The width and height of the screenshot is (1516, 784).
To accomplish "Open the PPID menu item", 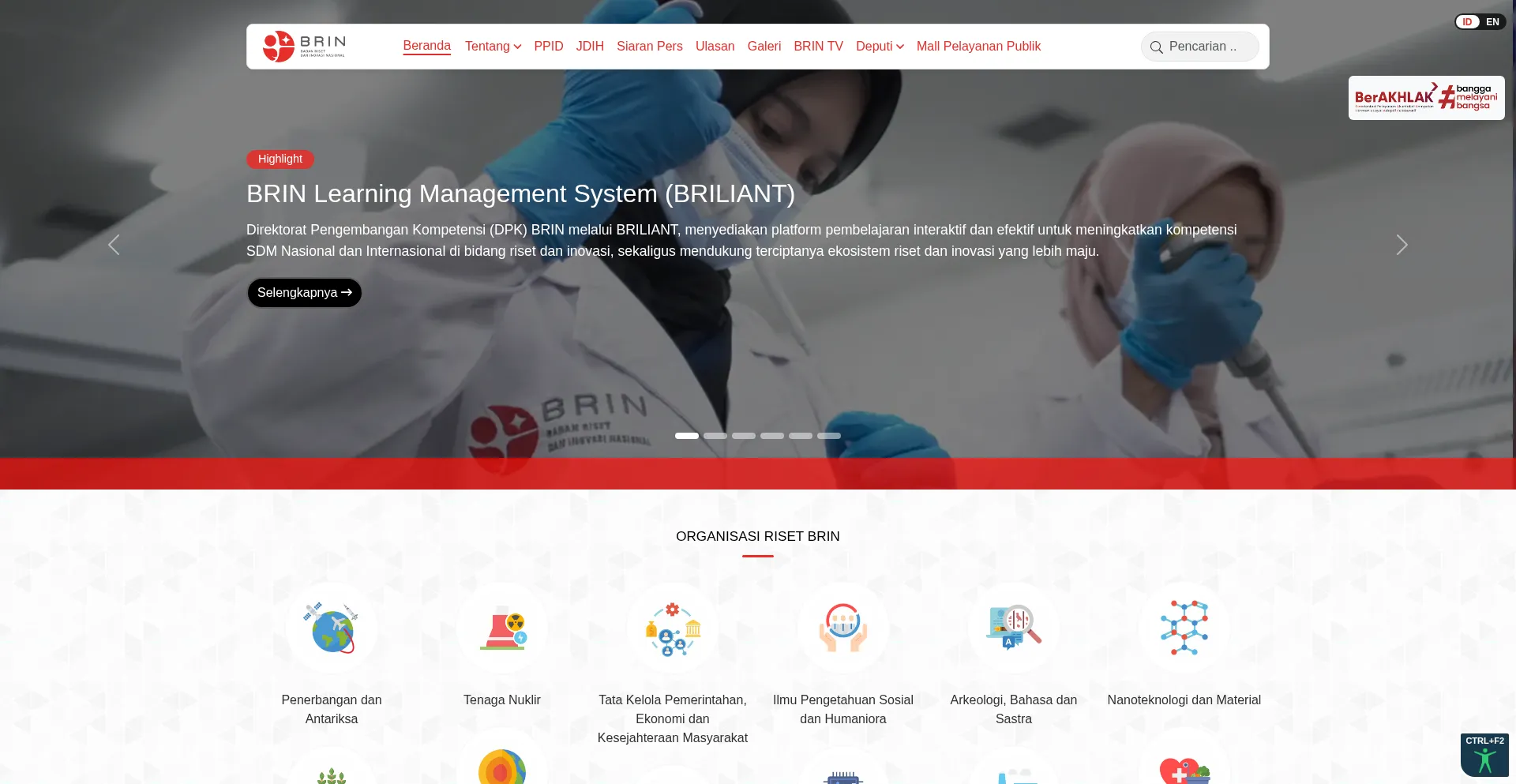I will 549,47.
